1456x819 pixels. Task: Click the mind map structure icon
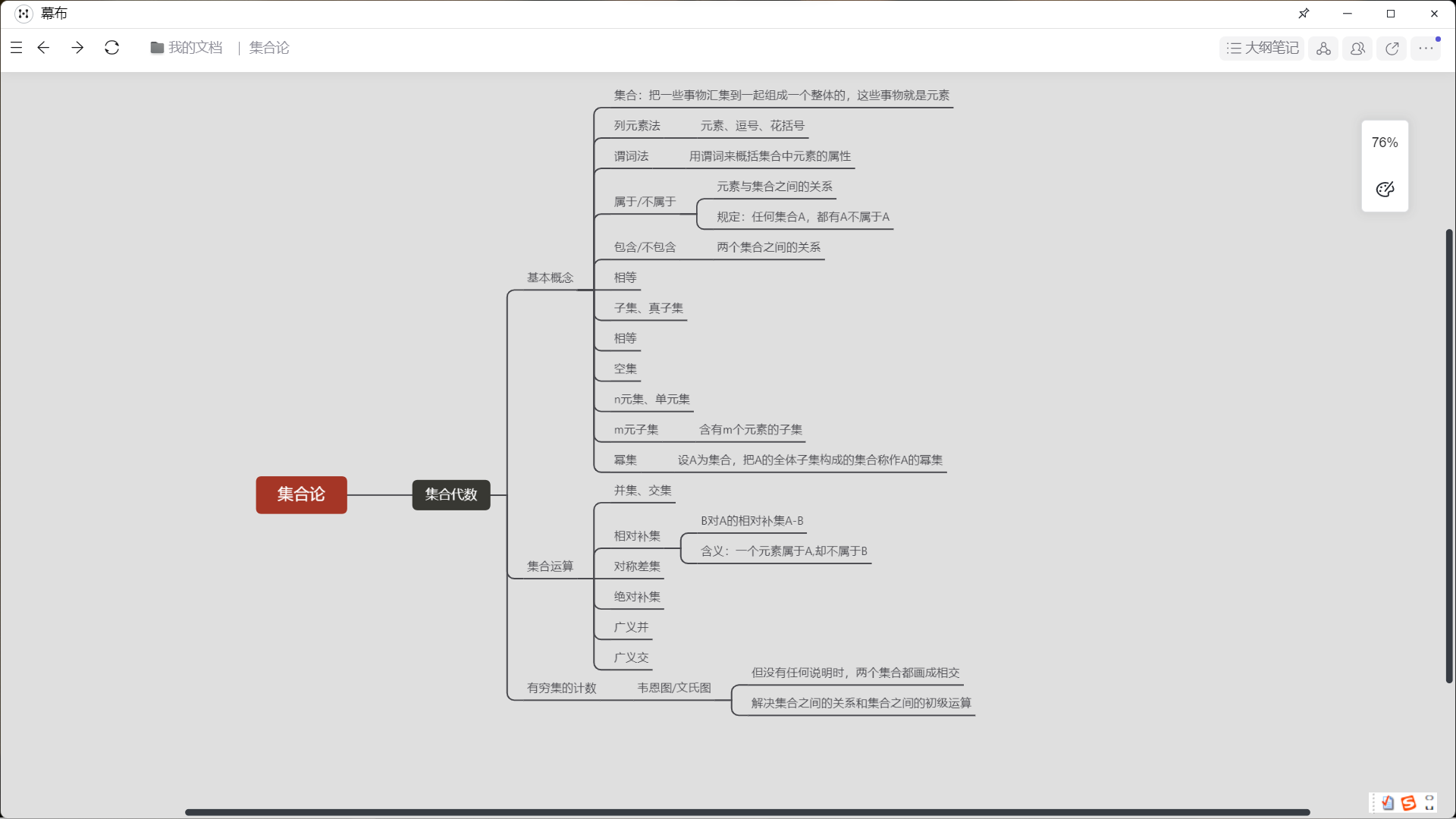(1323, 49)
